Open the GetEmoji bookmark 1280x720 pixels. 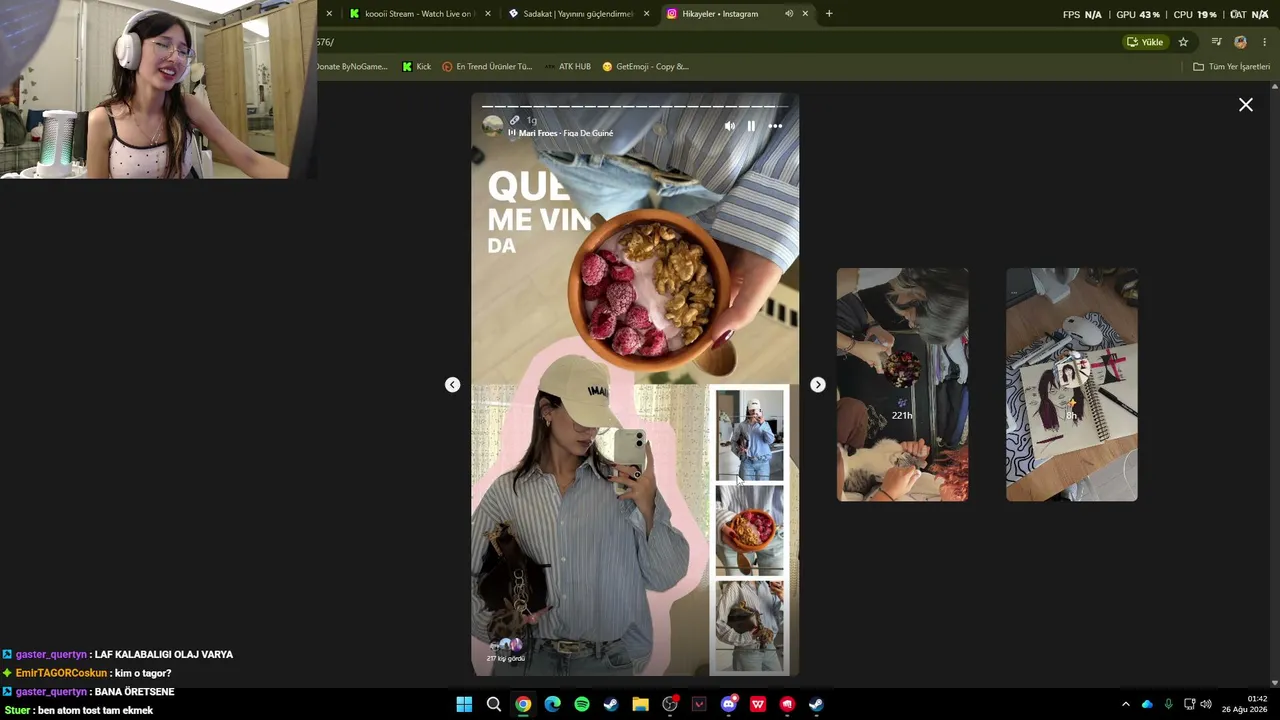click(x=645, y=67)
